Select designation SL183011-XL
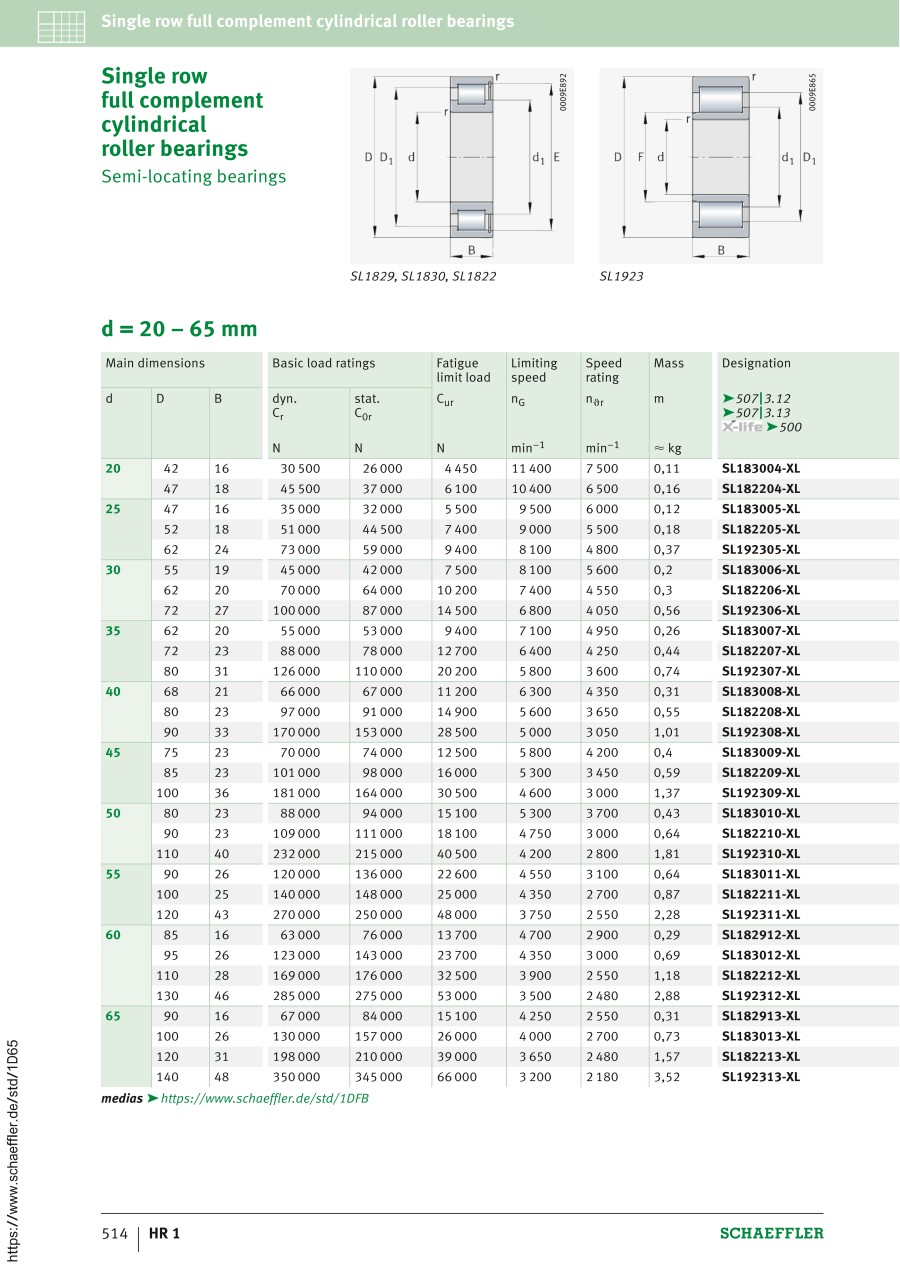 coord(761,874)
